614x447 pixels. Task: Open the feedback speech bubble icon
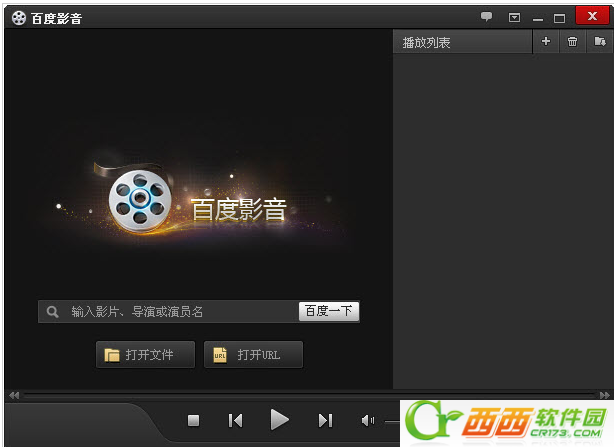click(x=486, y=16)
